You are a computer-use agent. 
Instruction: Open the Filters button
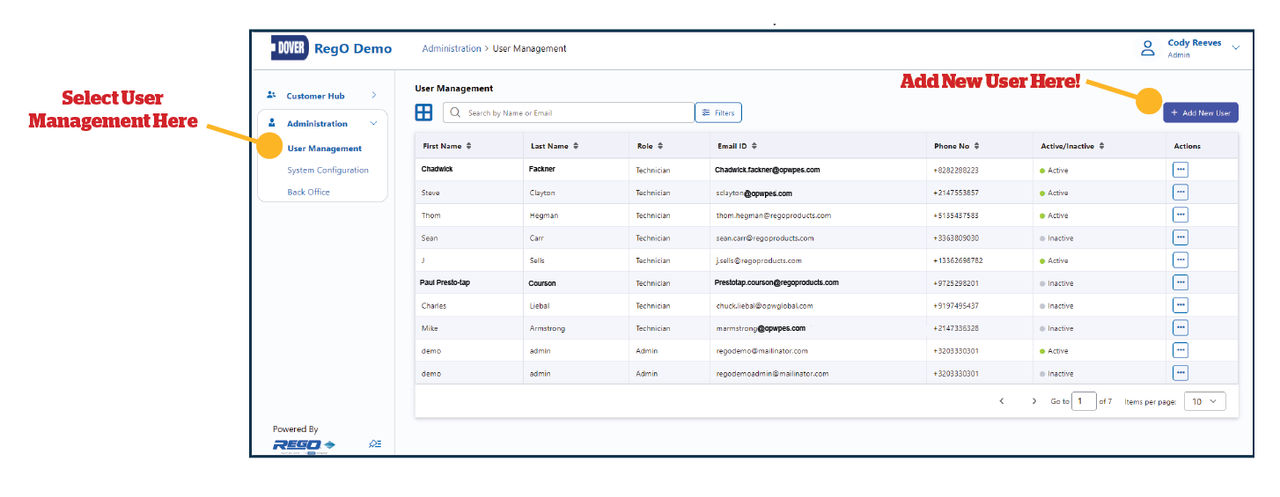pos(718,113)
